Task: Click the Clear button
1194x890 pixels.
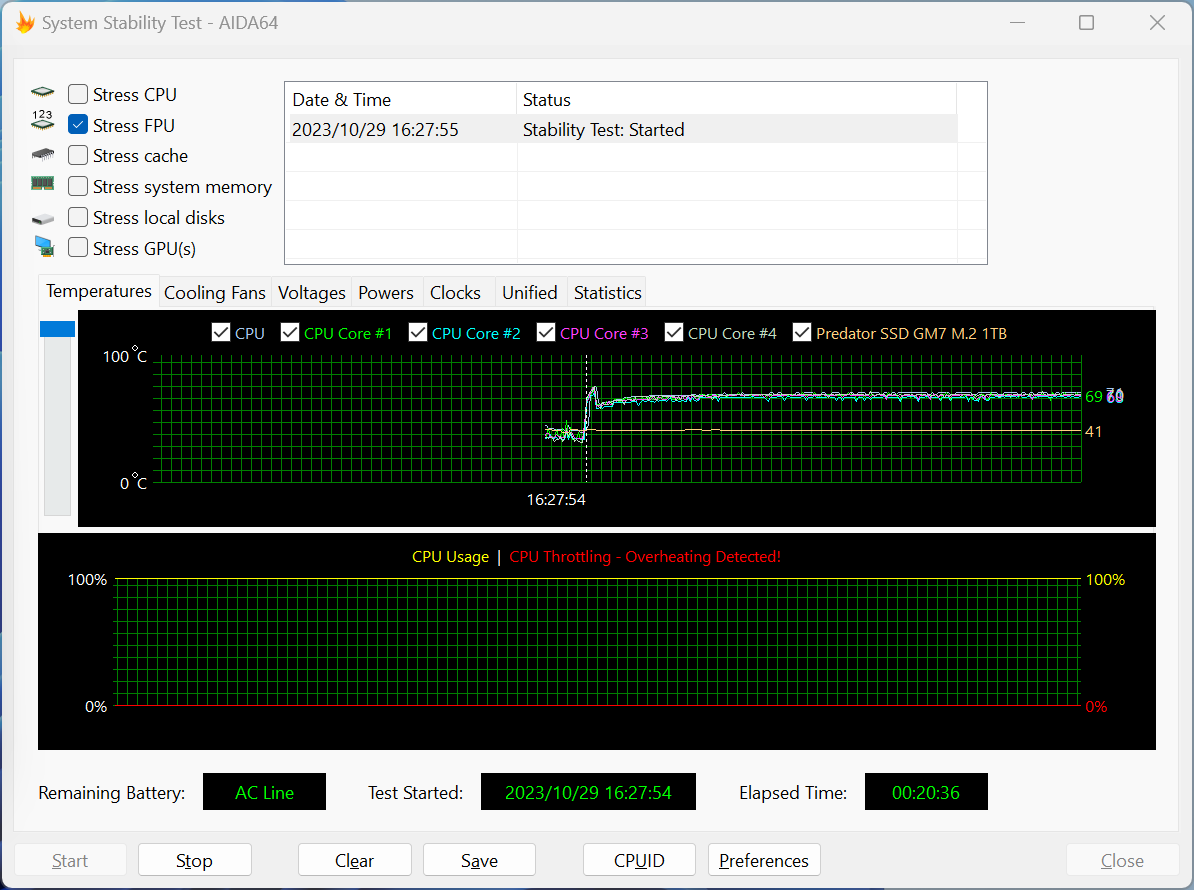Action: 354,860
